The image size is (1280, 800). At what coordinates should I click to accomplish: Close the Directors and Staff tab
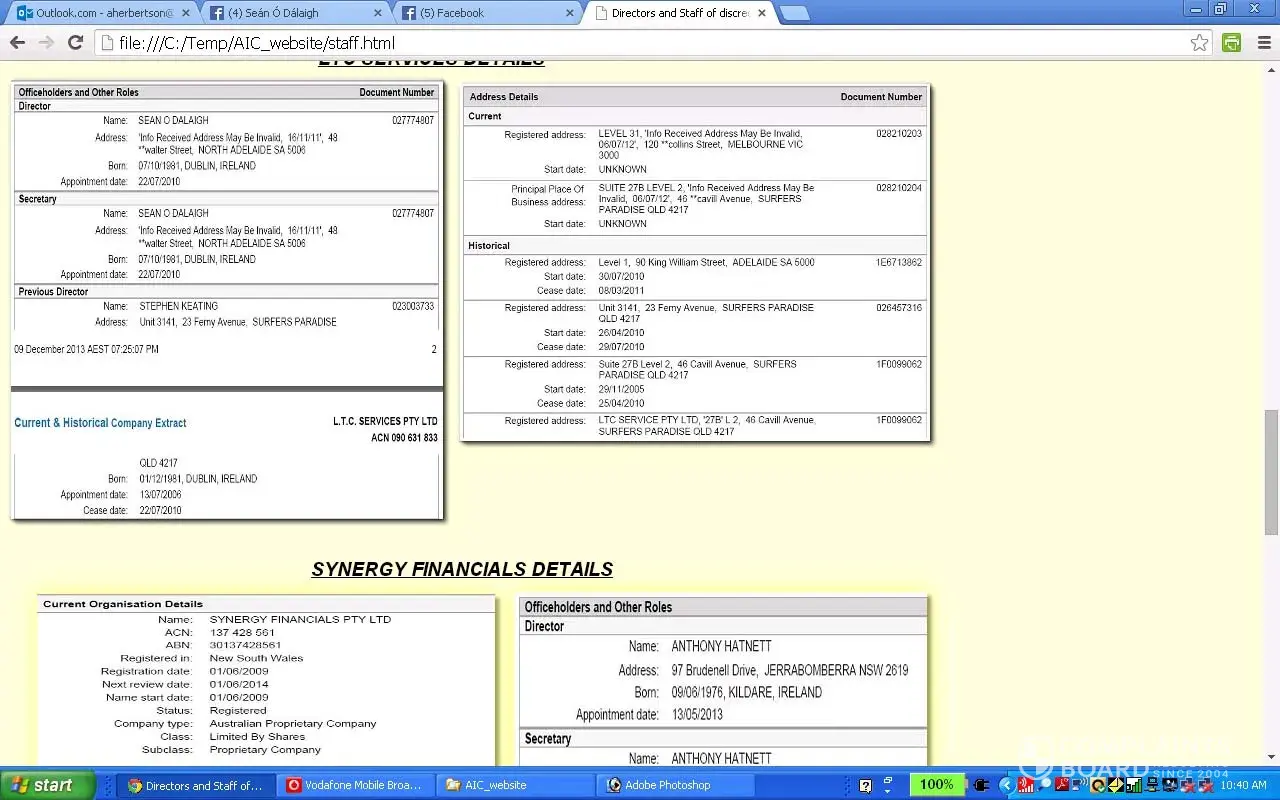coord(763,13)
